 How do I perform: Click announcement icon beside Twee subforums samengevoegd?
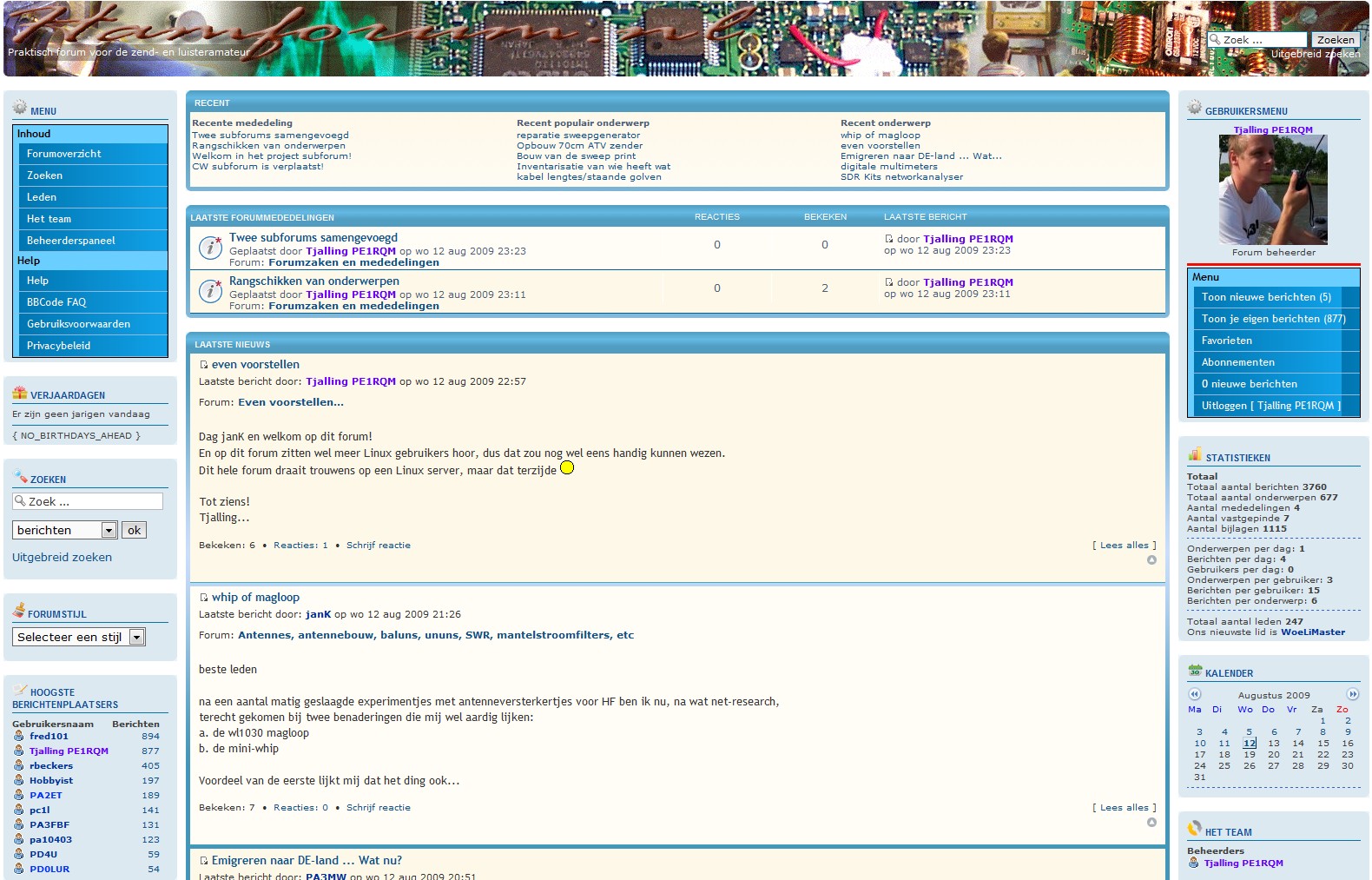(210, 248)
